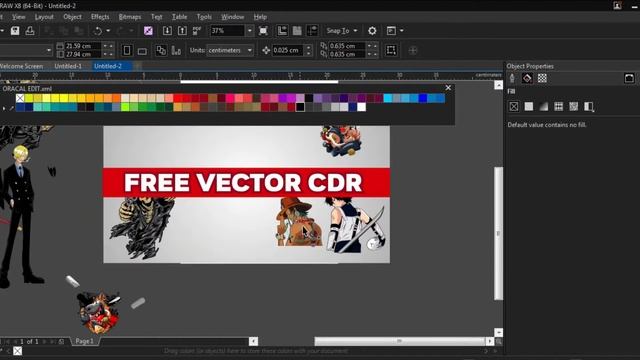
Task: Open the Table menu
Action: coord(179,17)
